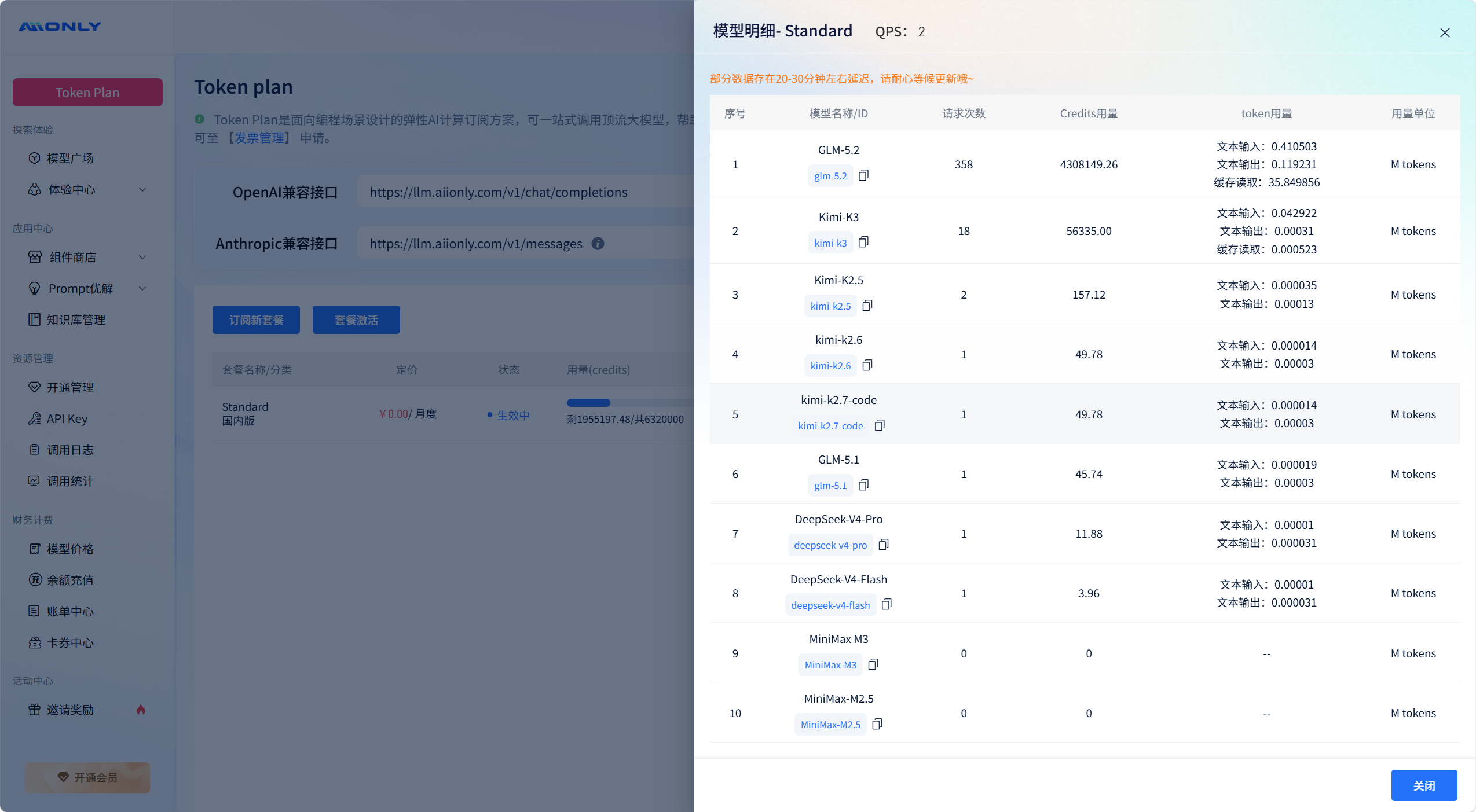Click the kimi-k2.7-code model ID tag
Screen dimensions: 1476x812
pos(830,426)
